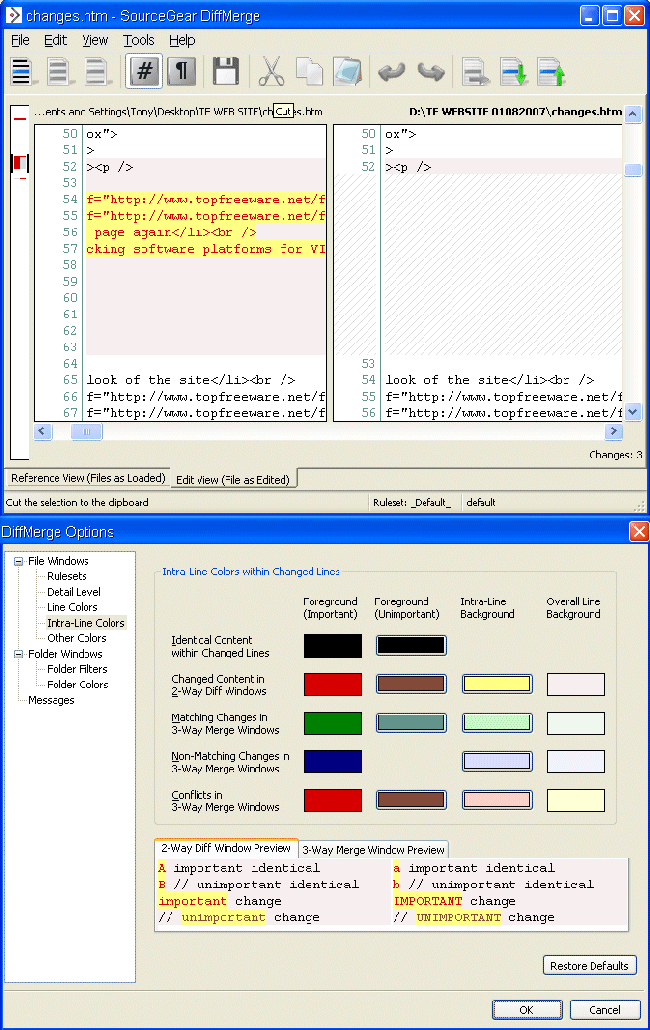This screenshot has height=1030, width=650.
Task: Click the Copy toolbar icon
Action: (309, 71)
